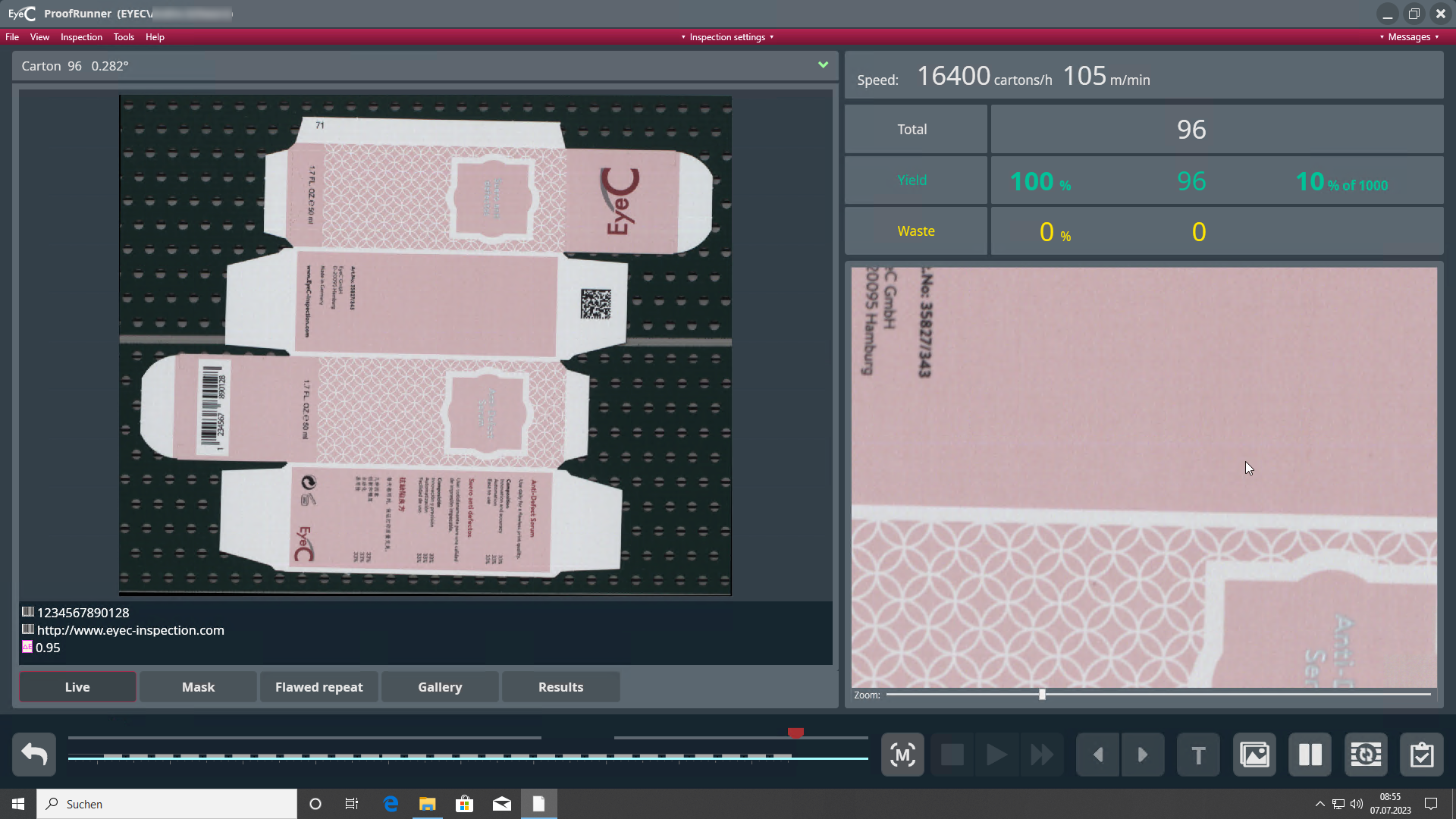The width and height of the screenshot is (1456, 819).
Task: Open the Tools menu
Action: point(124,37)
